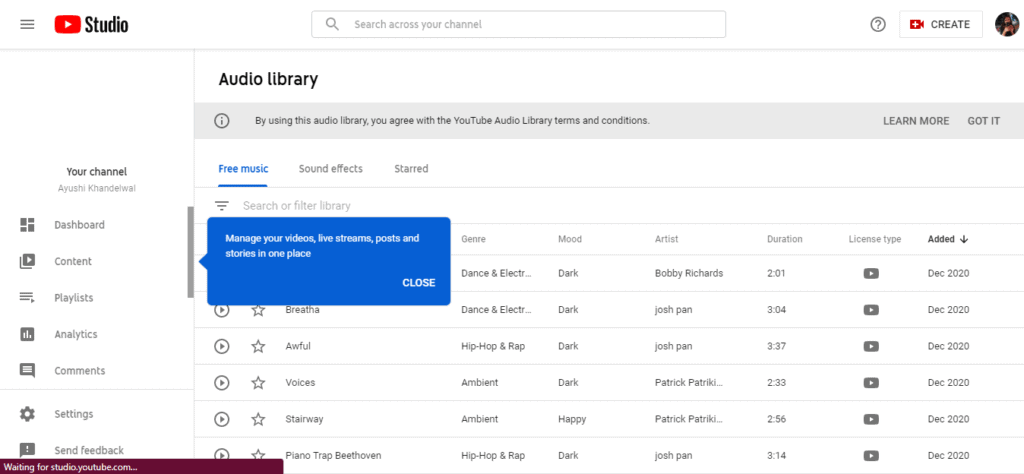Click the Artist column header
Screen dimensions: 1024x474
667,239
